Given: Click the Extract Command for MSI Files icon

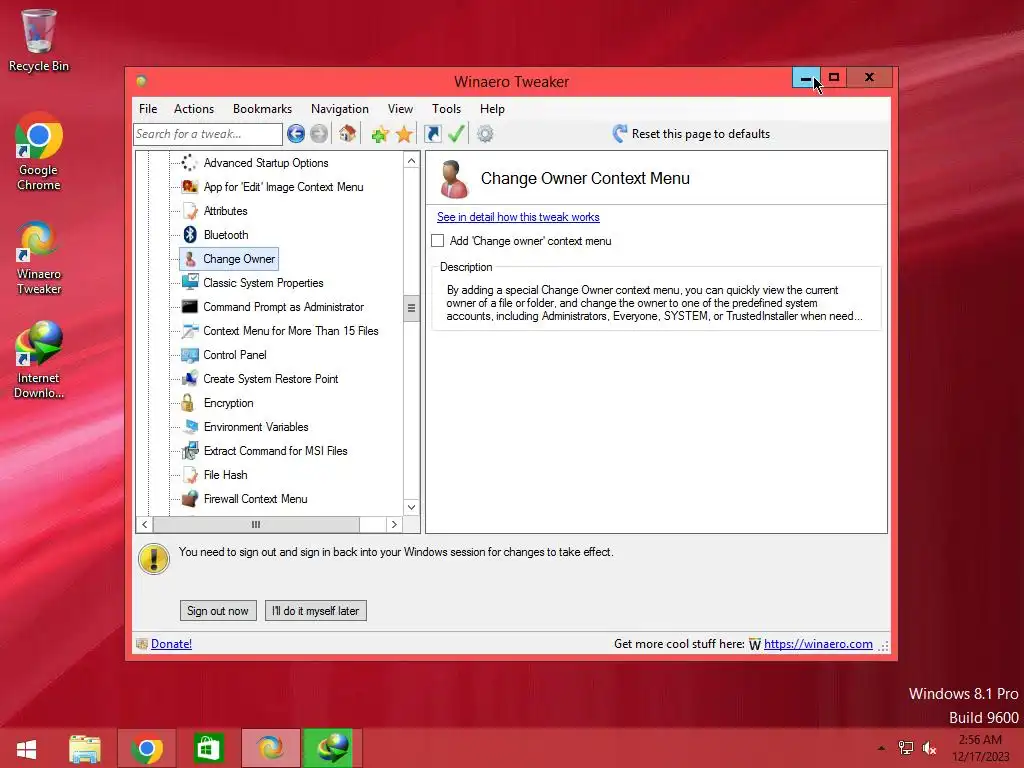Looking at the screenshot, I should 190,451.
